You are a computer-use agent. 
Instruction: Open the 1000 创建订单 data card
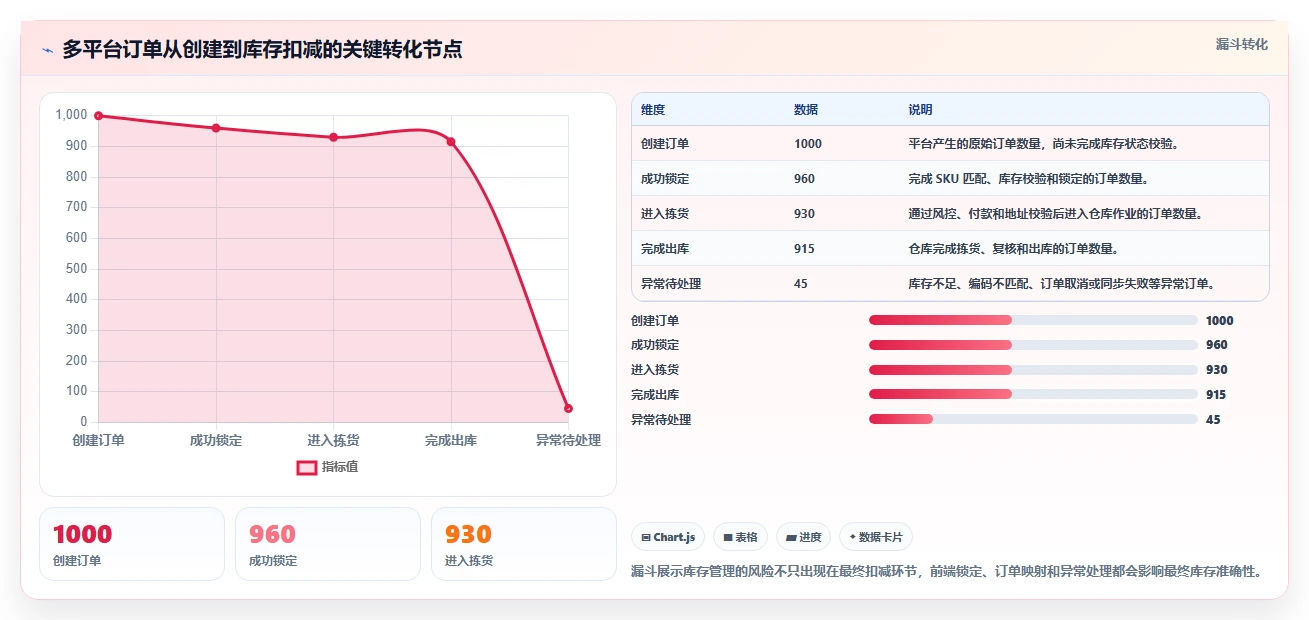pyautogui.click(x=132, y=544)
